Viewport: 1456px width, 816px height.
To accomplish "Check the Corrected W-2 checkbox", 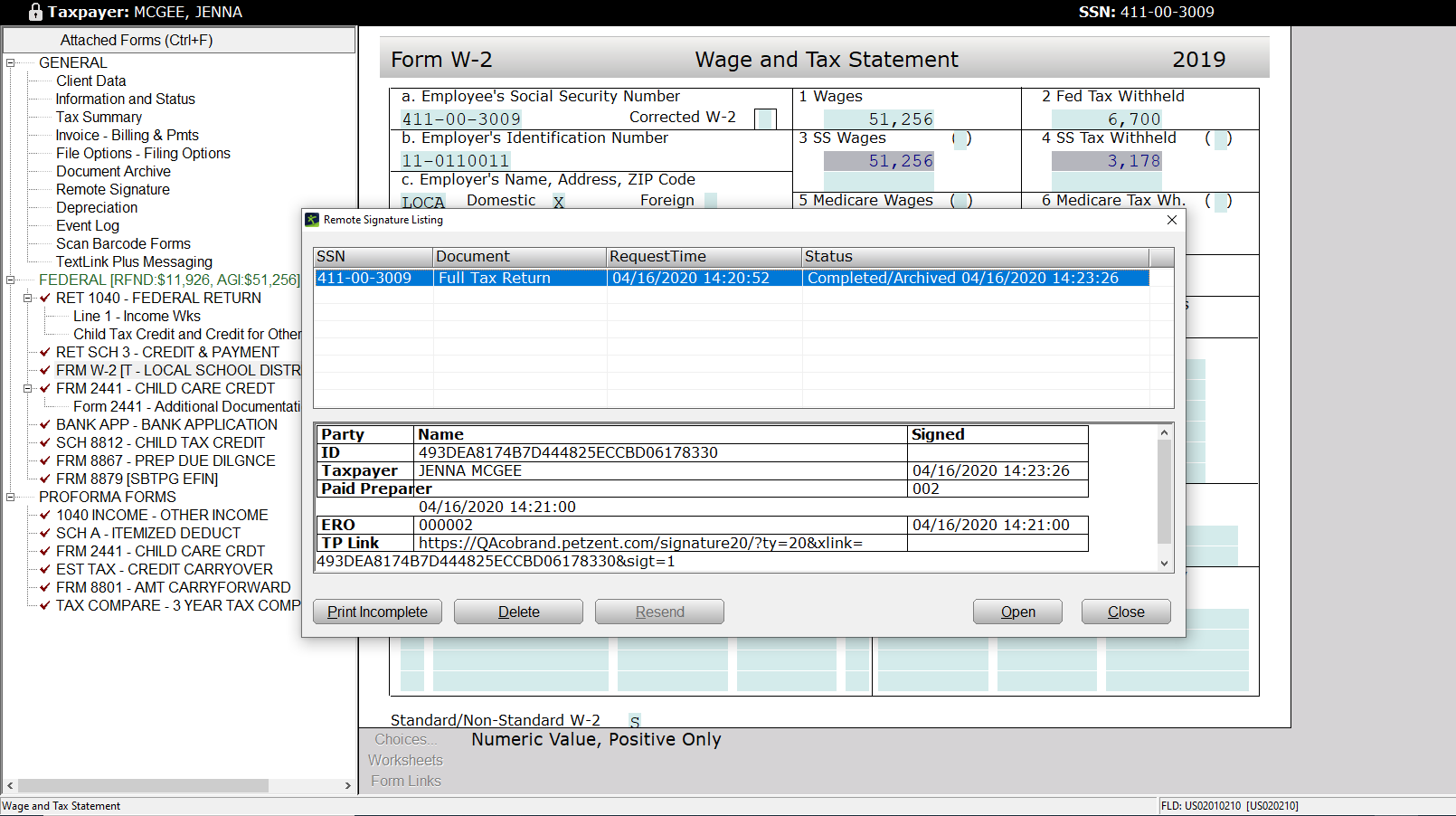I will click(x=765, y=119).
